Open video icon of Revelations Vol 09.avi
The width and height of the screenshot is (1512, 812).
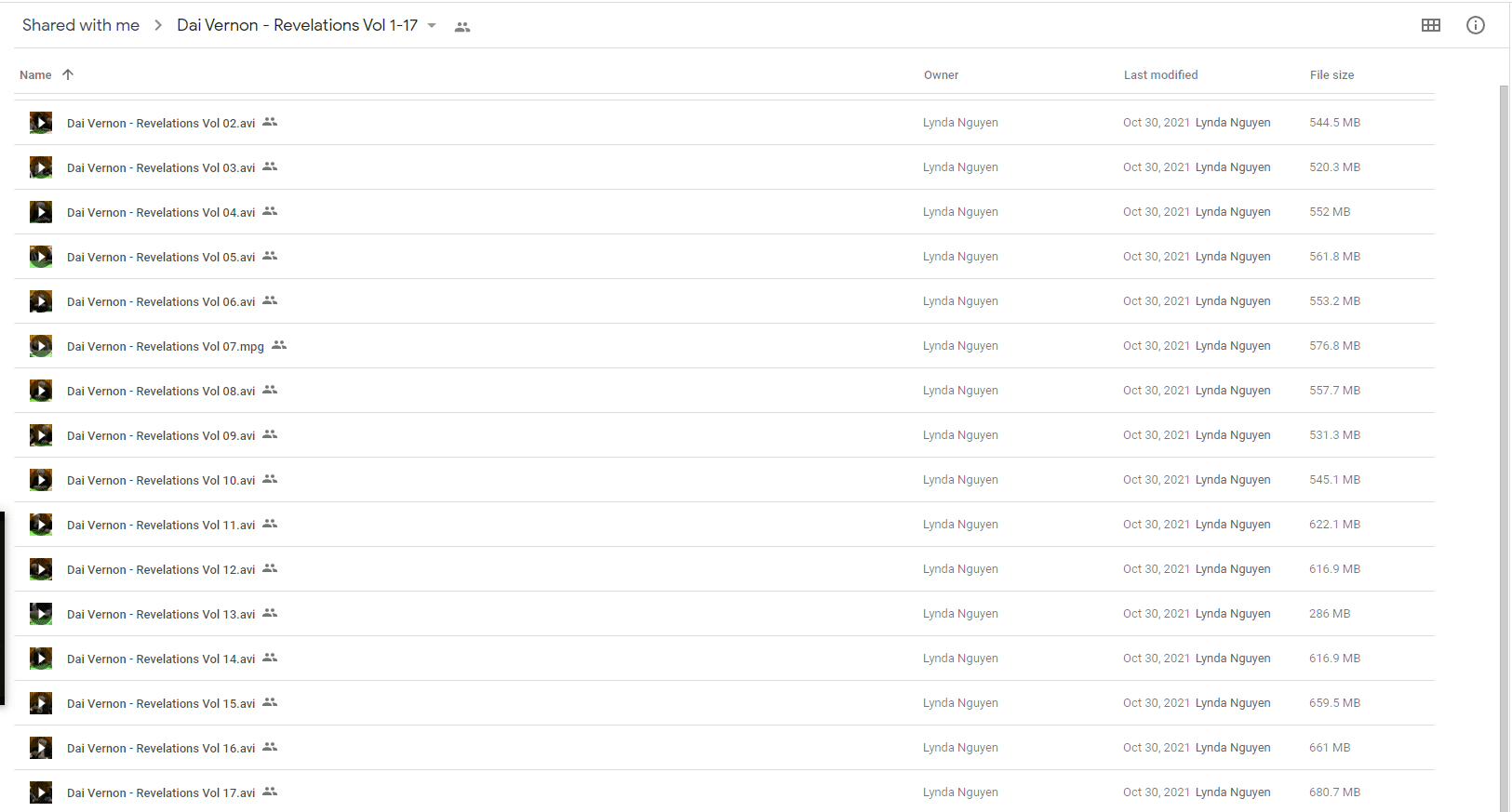click(41, 435)
